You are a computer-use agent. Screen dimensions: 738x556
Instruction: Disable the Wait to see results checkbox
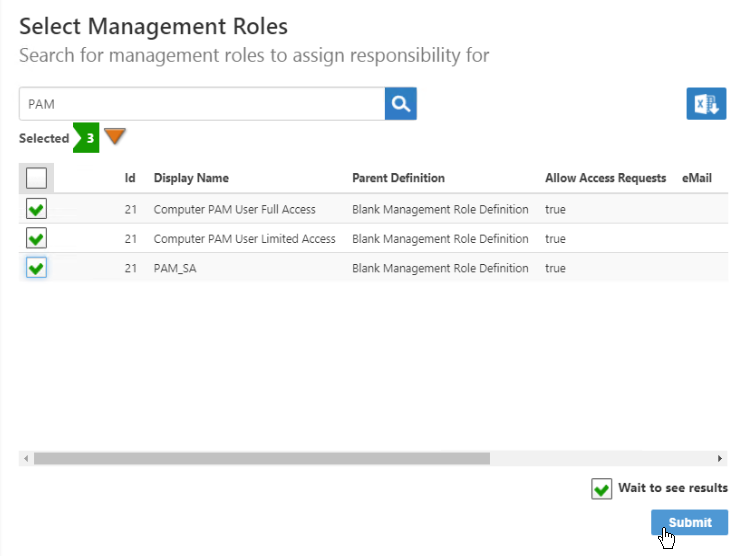601,489
